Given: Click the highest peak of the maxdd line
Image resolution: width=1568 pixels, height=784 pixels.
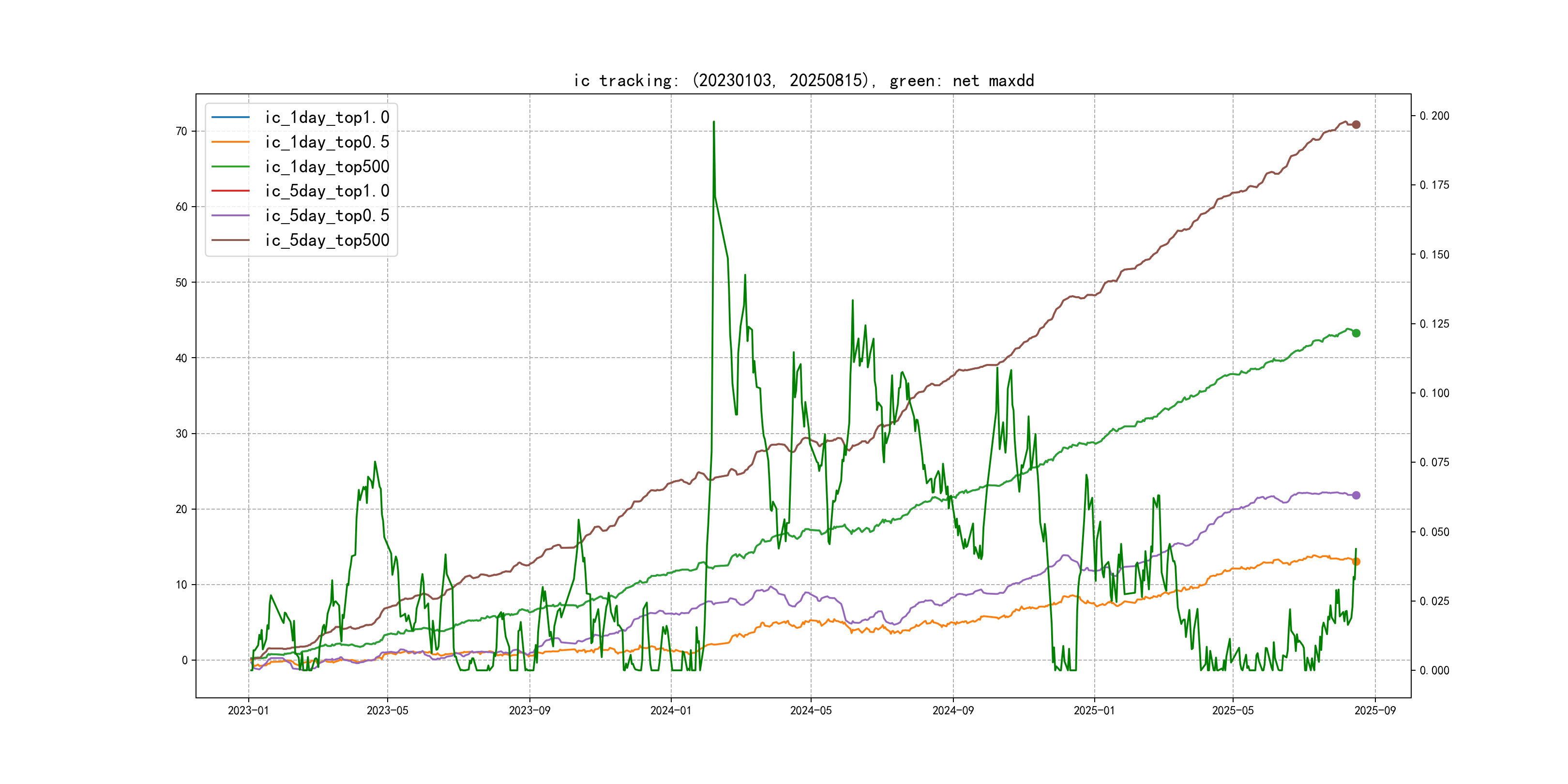Looking at the screenshot, I should tap(713, 122).
